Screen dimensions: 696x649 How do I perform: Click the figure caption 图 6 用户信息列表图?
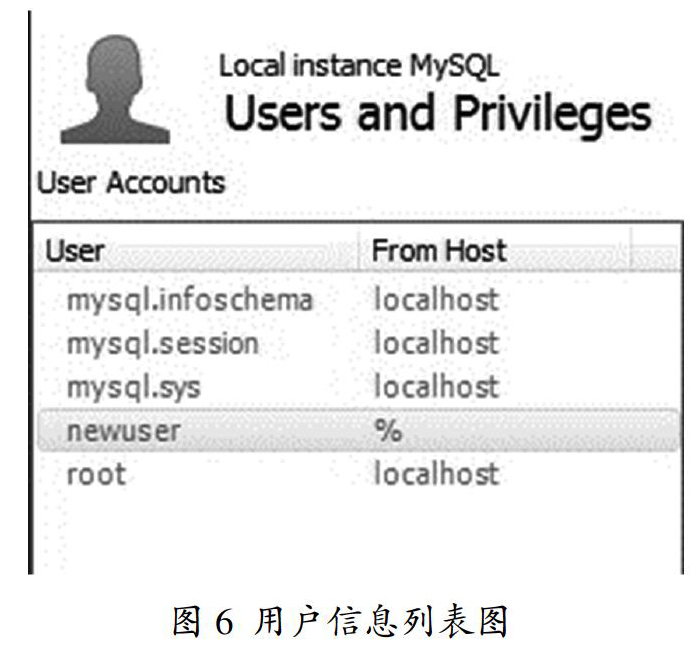pyautogui.click(x=340, y=621)
